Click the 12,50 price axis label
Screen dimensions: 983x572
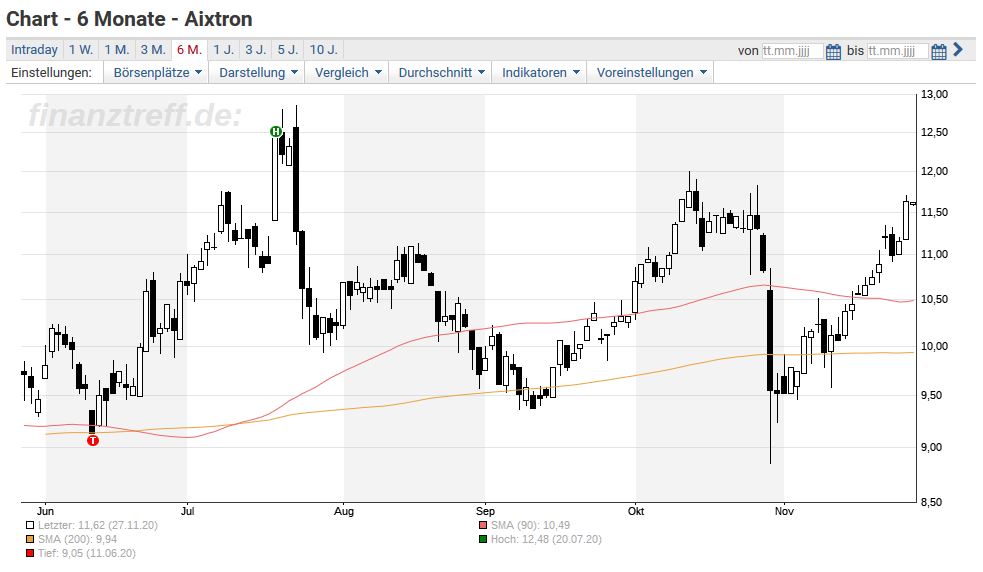[x=934, y=132]
